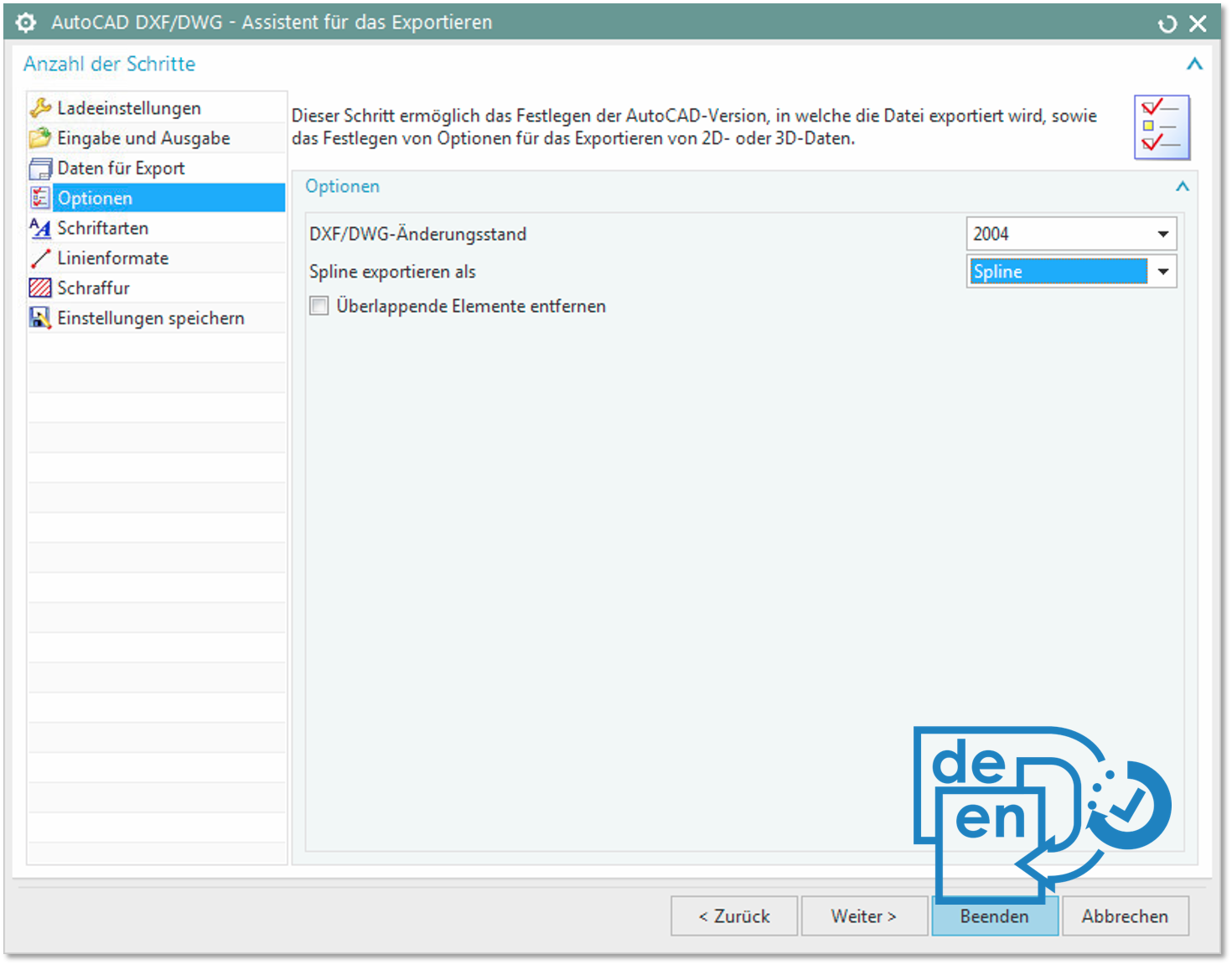Select the Linienformate step label
Image resolution: width=1232 pixels, height=965 pixels.
point(113,258)
